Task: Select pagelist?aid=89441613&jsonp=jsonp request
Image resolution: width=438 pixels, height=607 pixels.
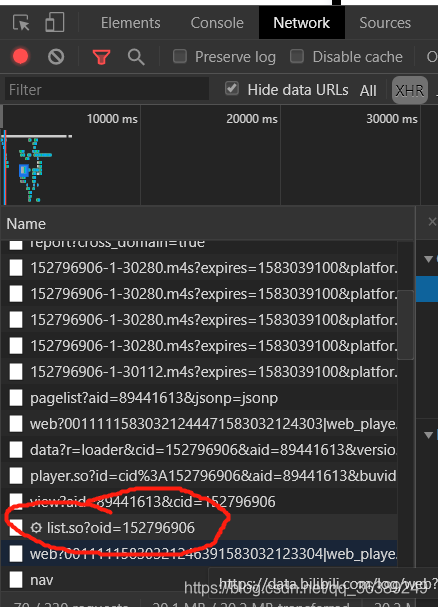Action: [x=199, y=398]
